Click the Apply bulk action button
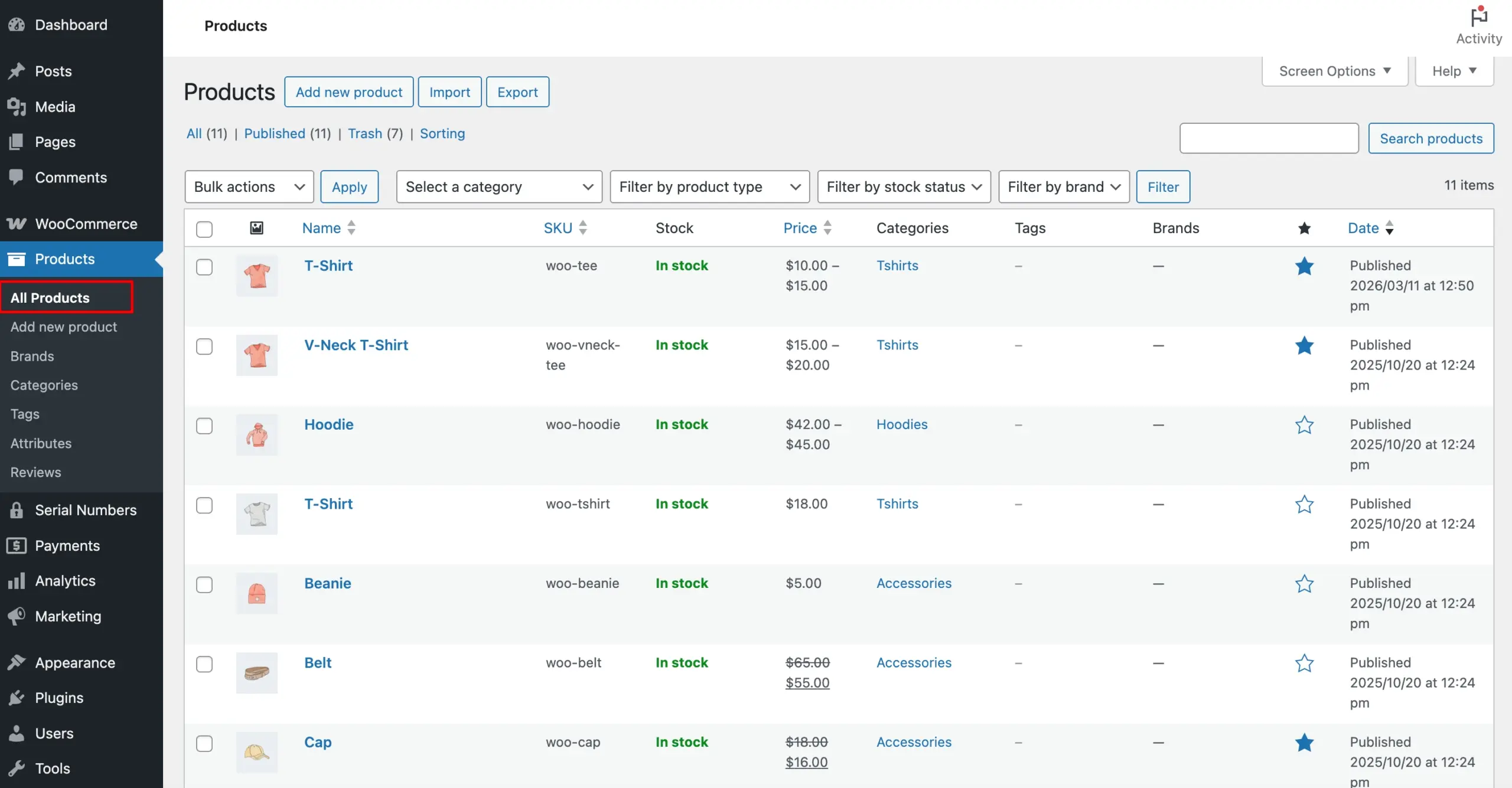The height and width of the screenshot is (788, 1512). pyautogui.click(x=349, y=187)
